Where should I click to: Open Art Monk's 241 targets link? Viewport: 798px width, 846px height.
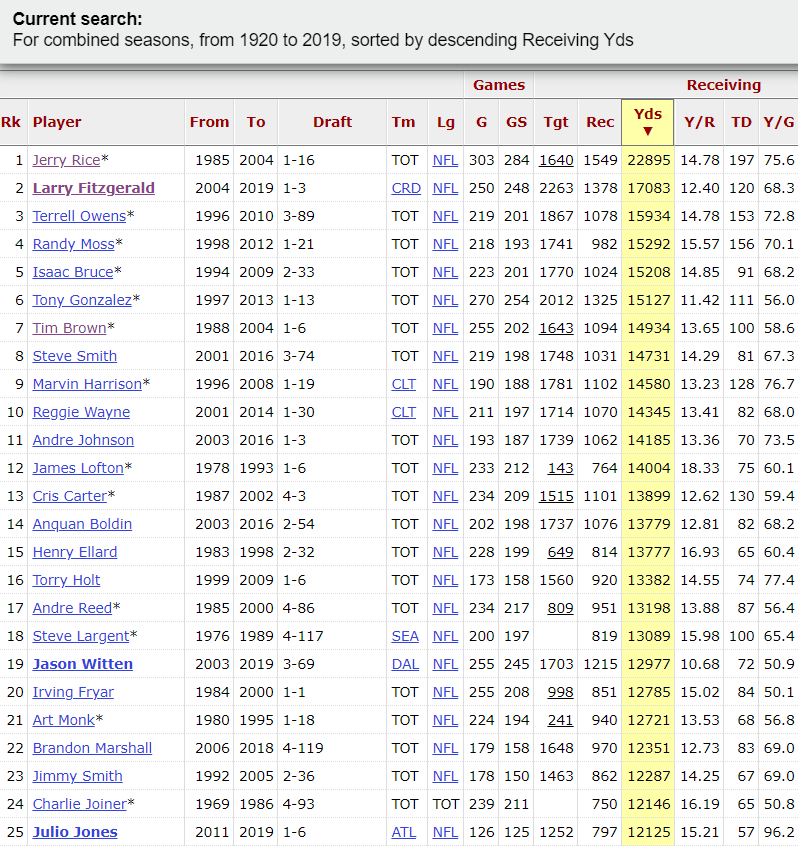(561, 721)
